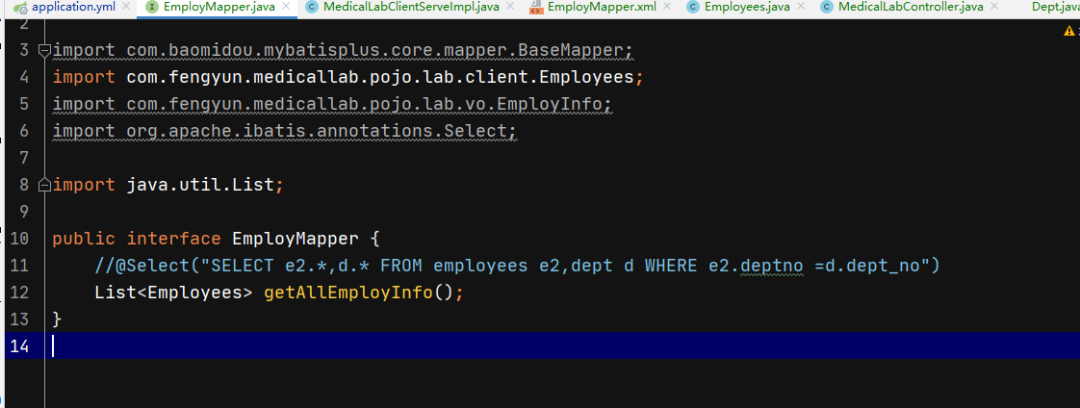The height and width of the screenshot is (408, 1080).
Task: Click the closing brace on line 13
Action: (x=57, y=319)
